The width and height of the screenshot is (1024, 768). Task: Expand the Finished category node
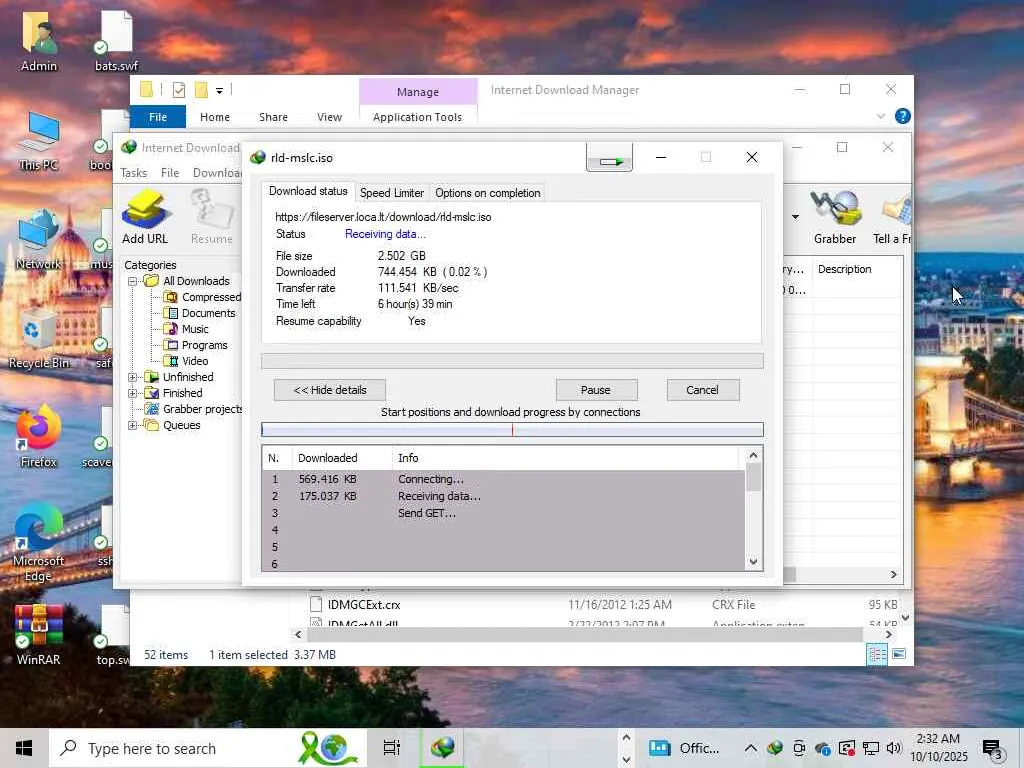tap(133, 393)
